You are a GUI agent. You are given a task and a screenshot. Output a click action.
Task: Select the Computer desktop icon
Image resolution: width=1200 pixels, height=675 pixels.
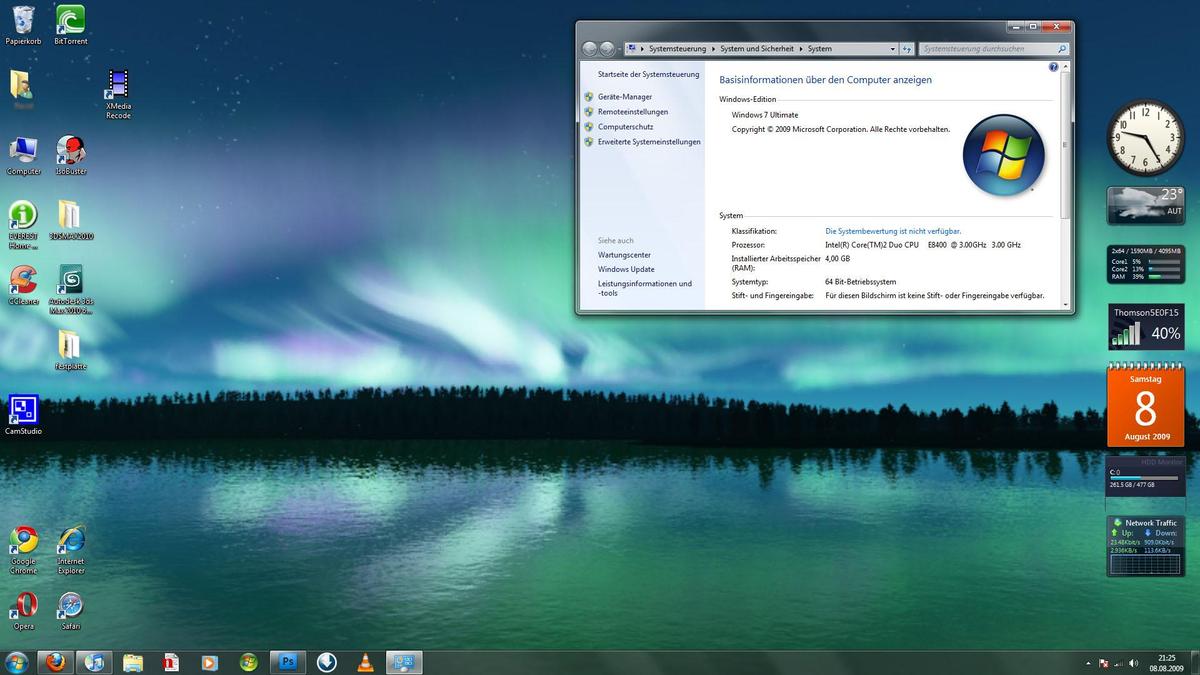(24, 156)
